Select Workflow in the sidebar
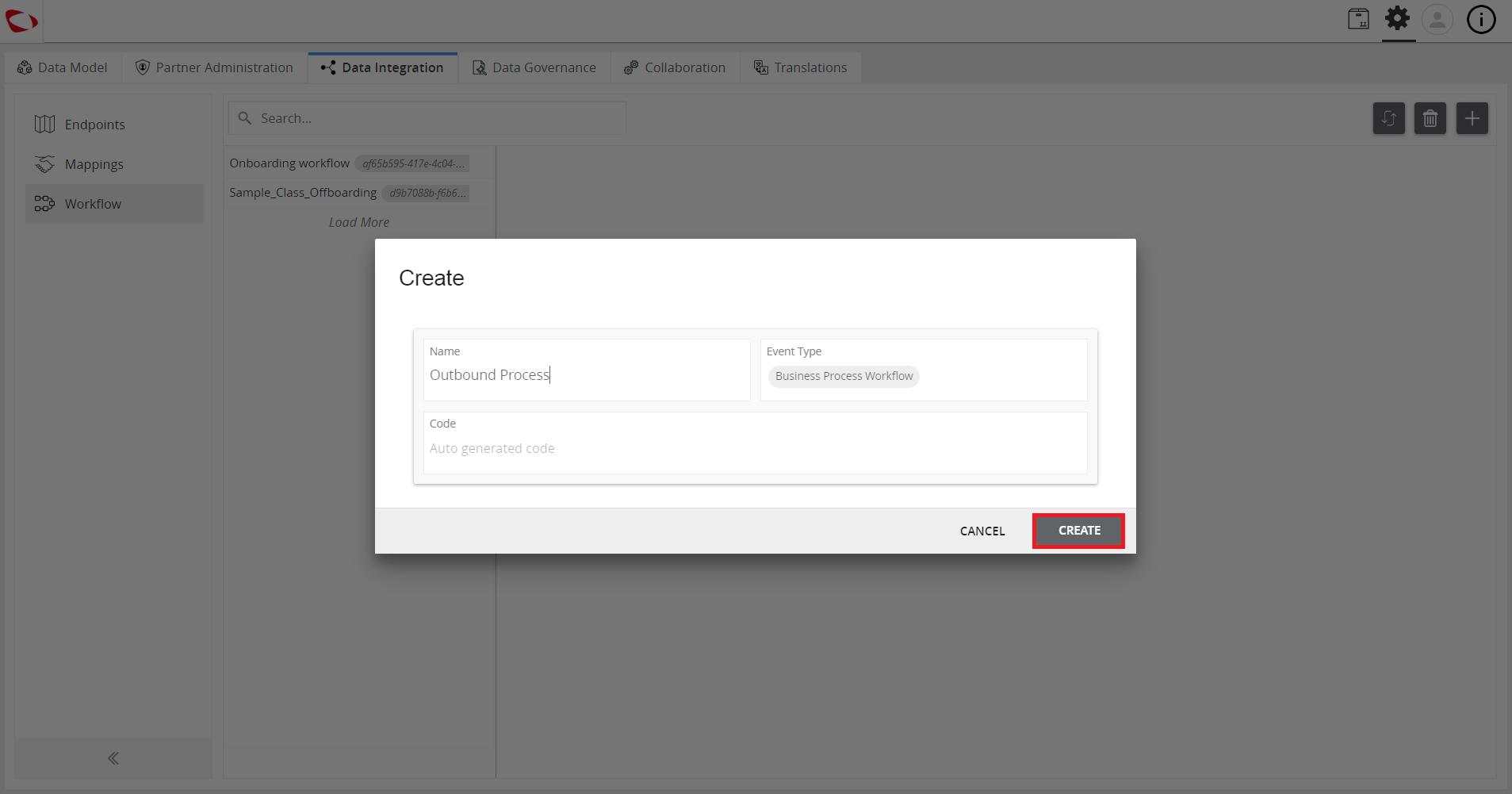 pyautogui.click(x=114, y=204)
